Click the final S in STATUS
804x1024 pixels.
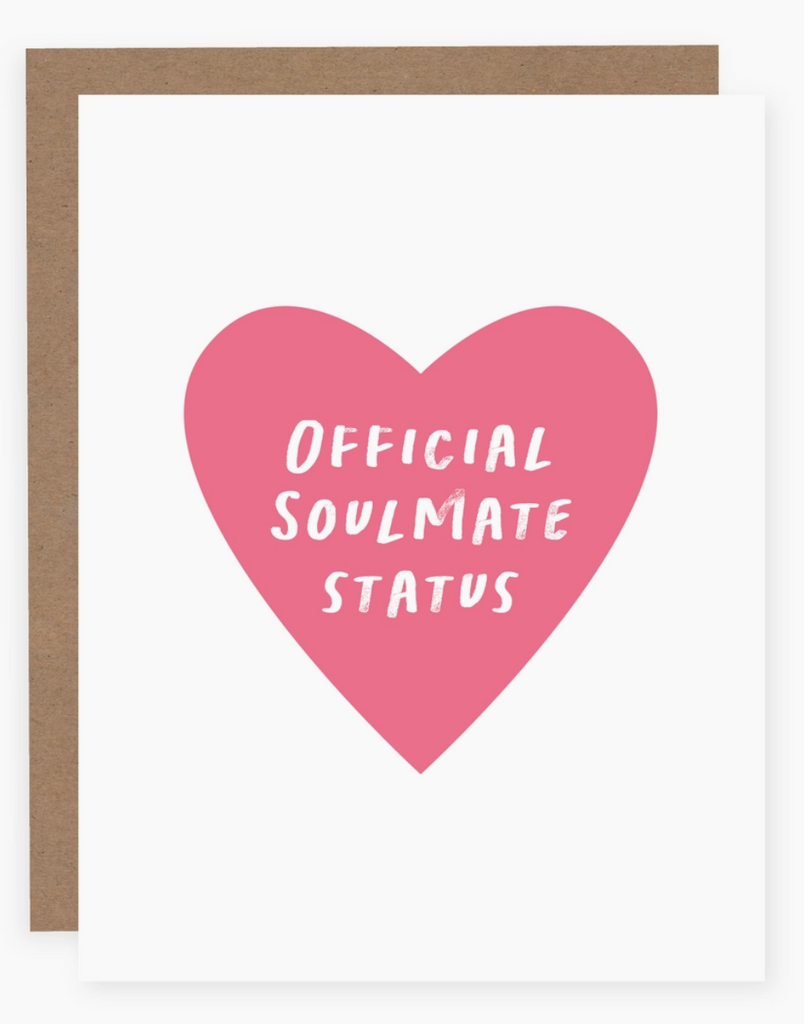click(x=504, y=592)
